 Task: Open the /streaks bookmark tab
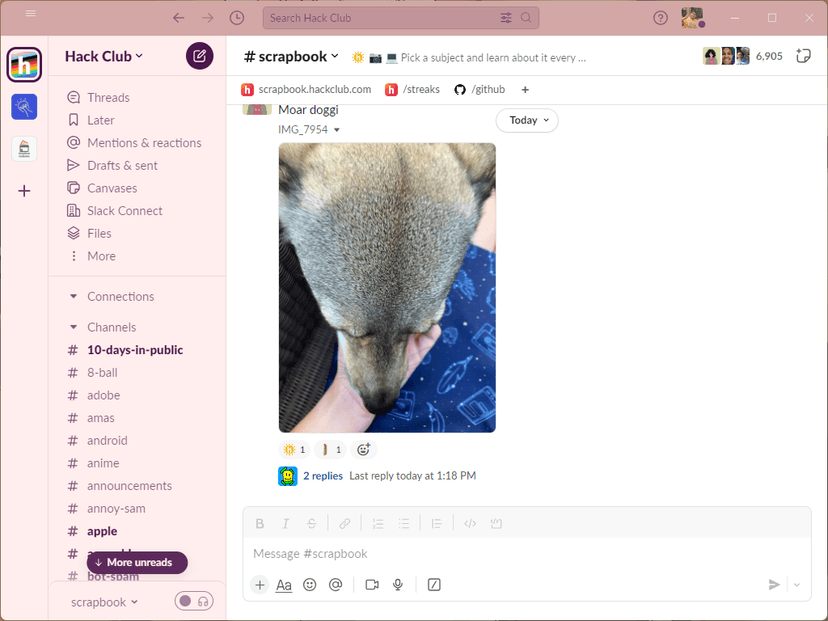pos(412,89)
